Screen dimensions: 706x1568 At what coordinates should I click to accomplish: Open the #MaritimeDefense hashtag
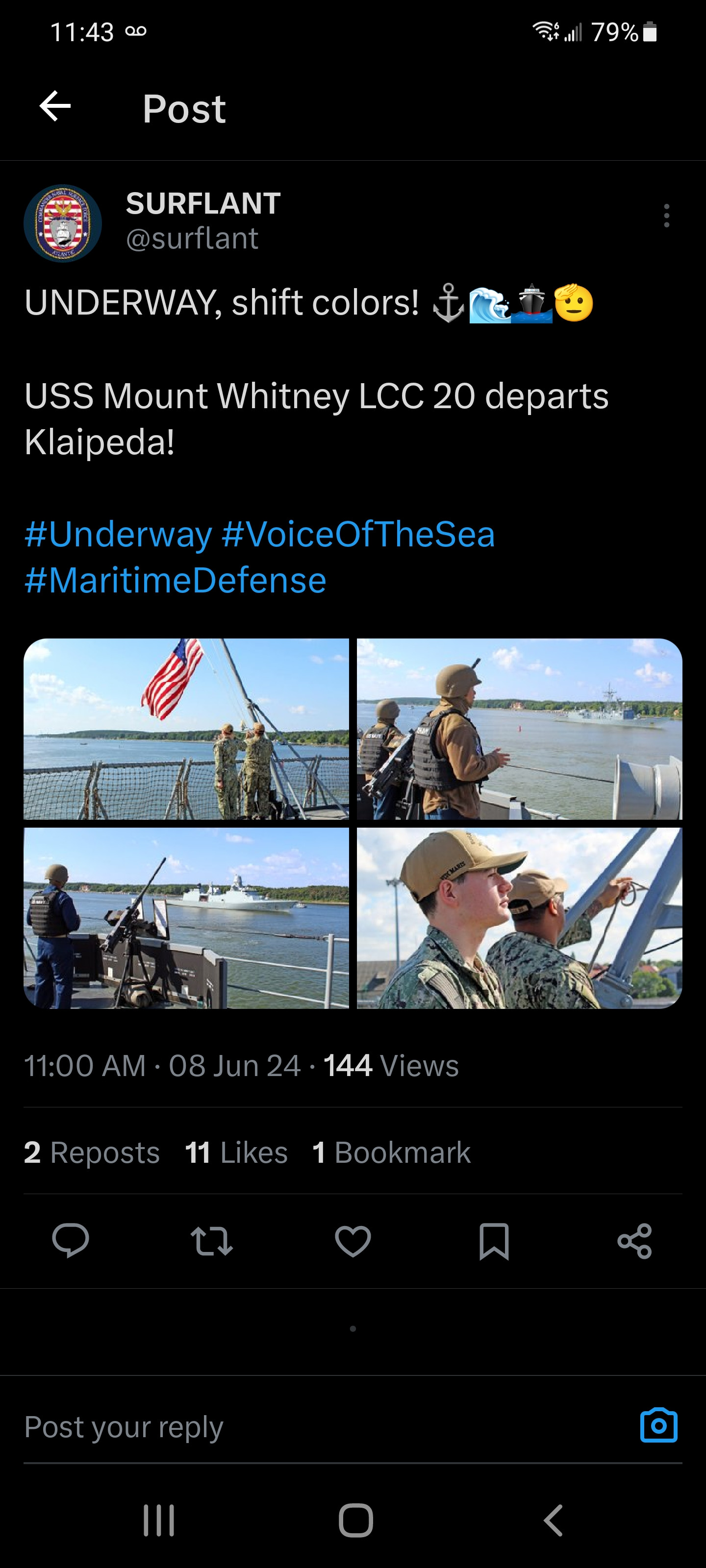[x=176, y=580]
